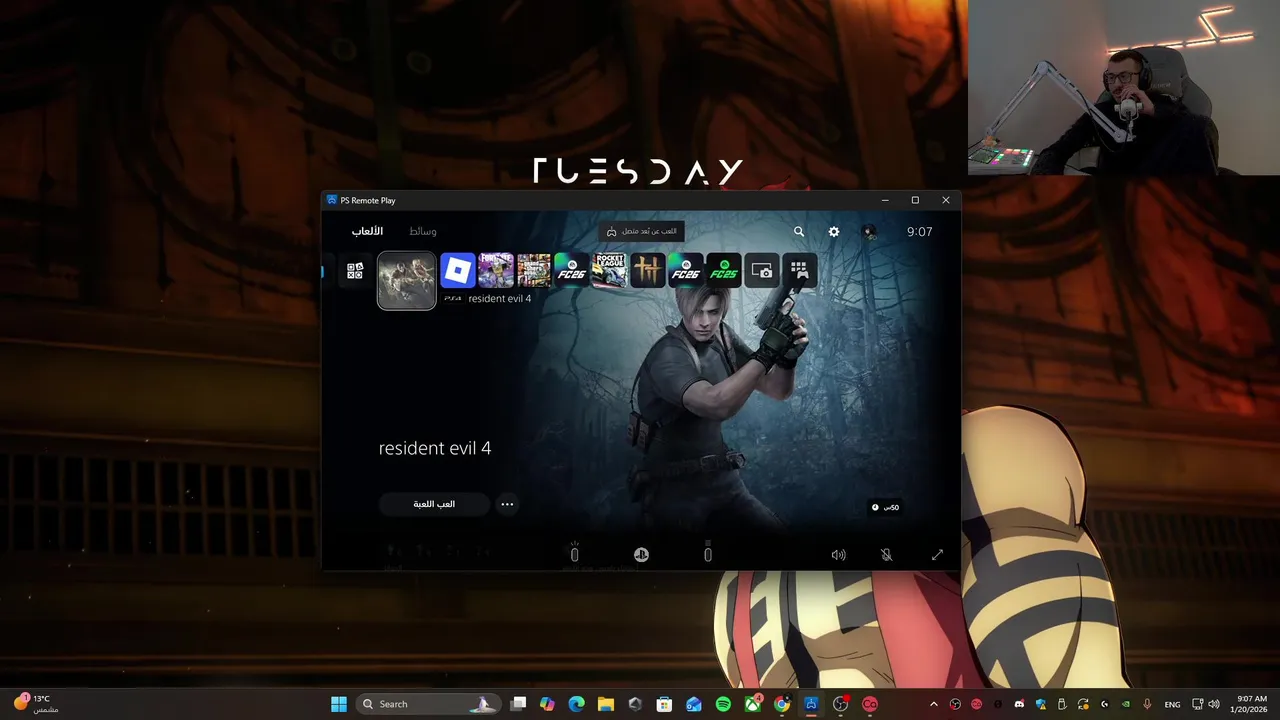Open the Media Gallery camera tile
This screenshot has width=1280, height=720.
pyautogui.click(x=761, y=271)
